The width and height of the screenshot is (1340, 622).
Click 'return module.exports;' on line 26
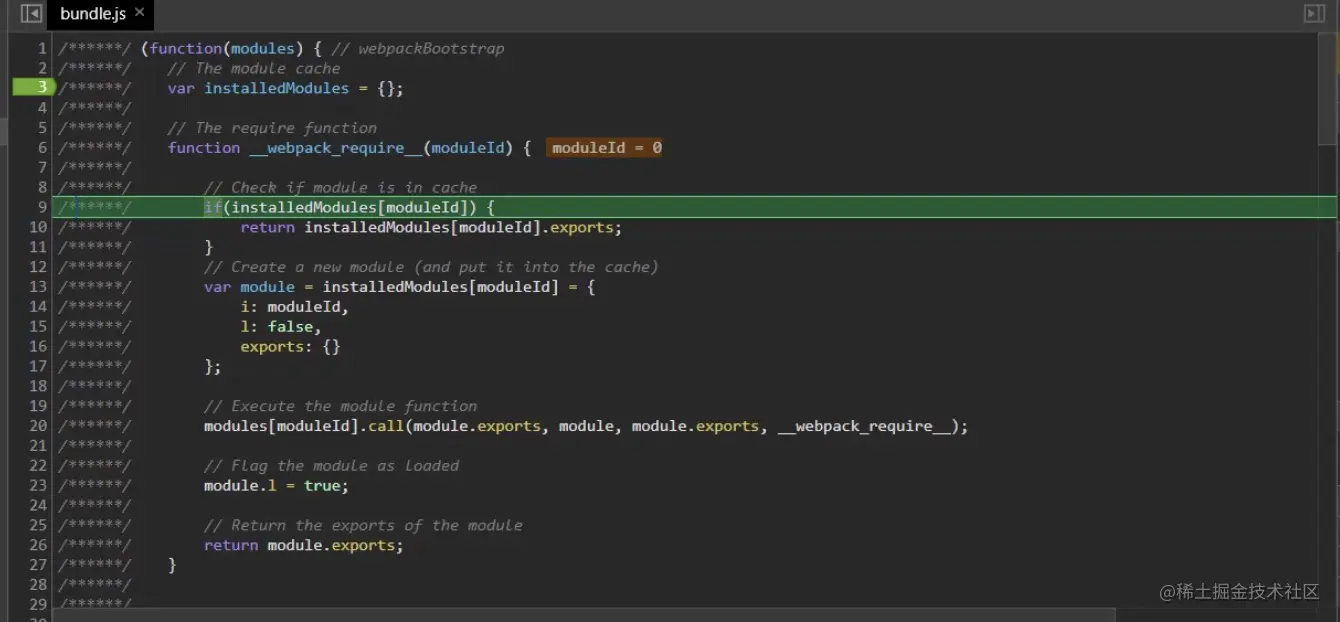click(304, 545)
